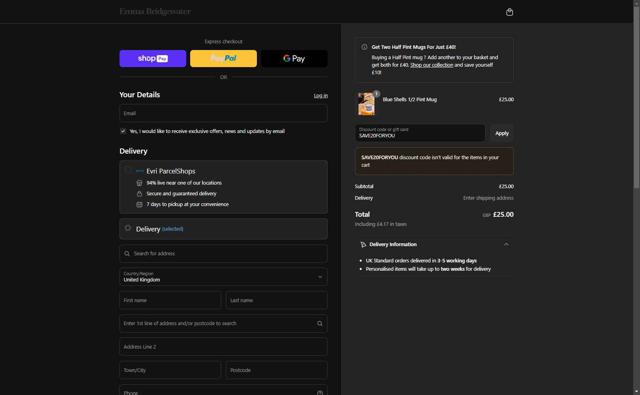Collapse the Delivery Information section chevron

tap(506, 244)
